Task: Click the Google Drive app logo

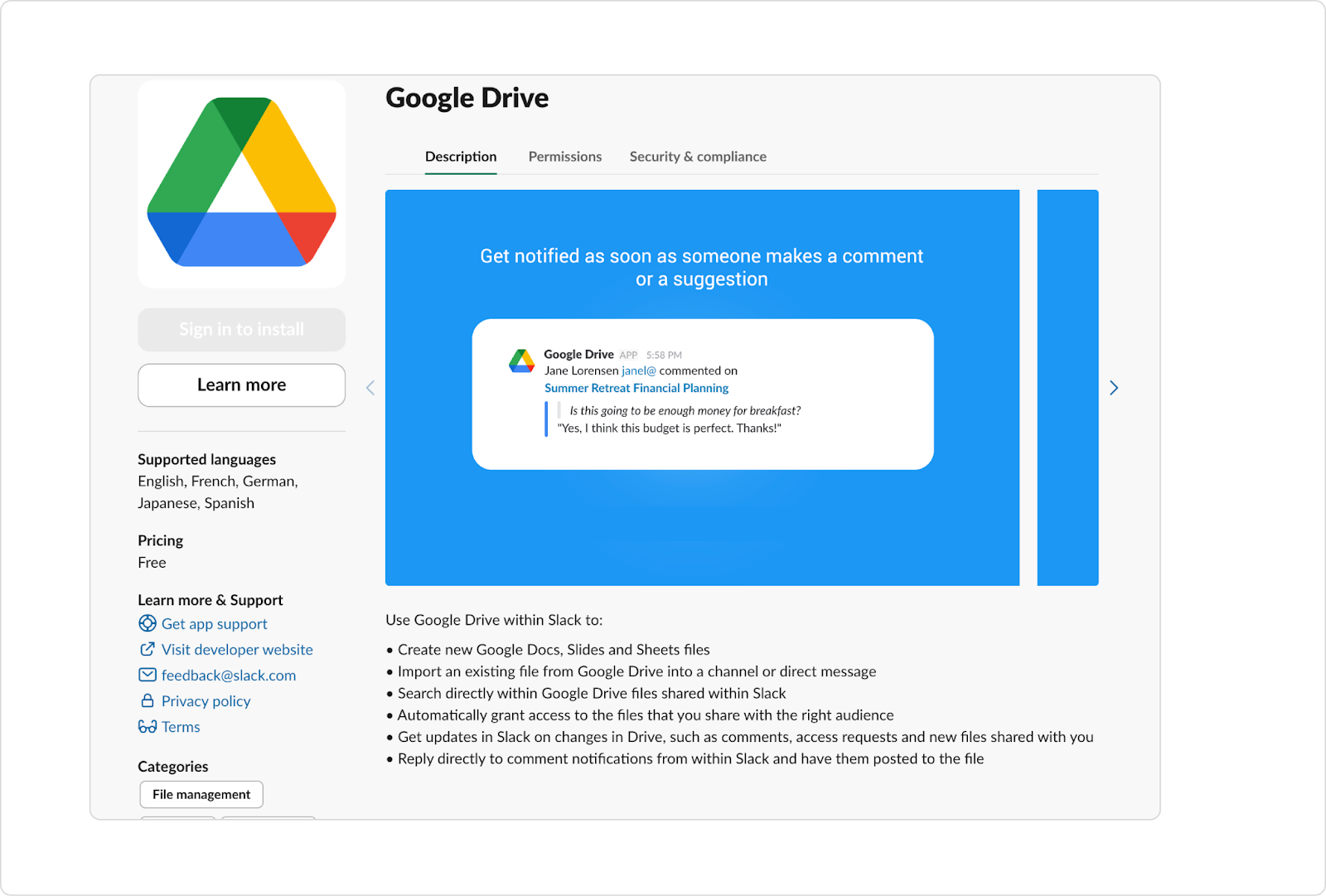Action: coord(241,183)
